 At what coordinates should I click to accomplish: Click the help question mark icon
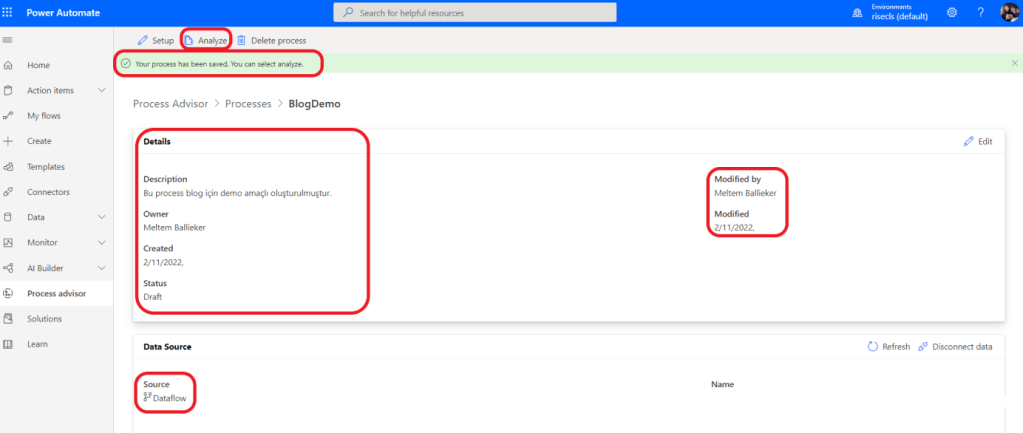[x=980, y=12]
